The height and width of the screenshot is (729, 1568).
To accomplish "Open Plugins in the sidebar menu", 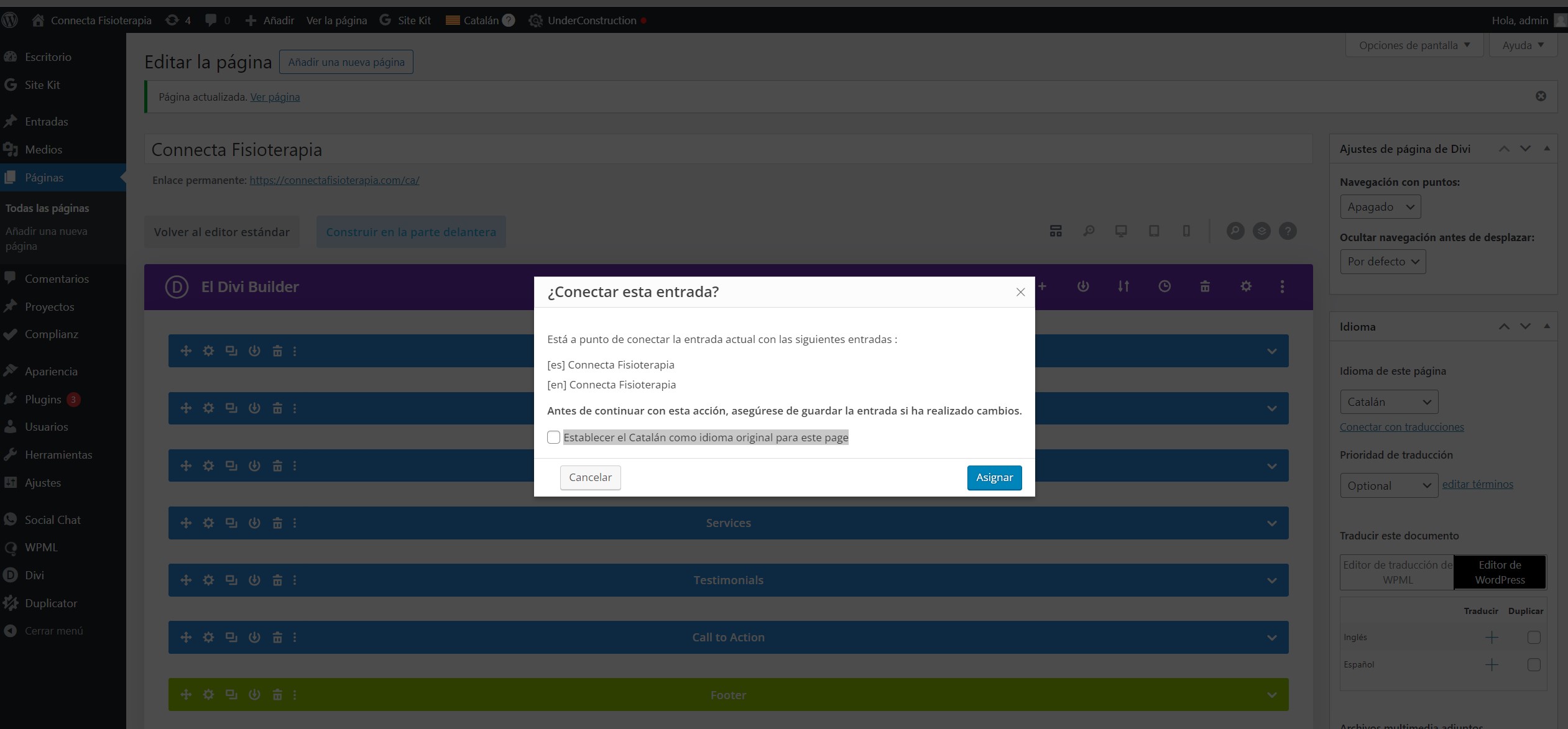I will (43, 400).
